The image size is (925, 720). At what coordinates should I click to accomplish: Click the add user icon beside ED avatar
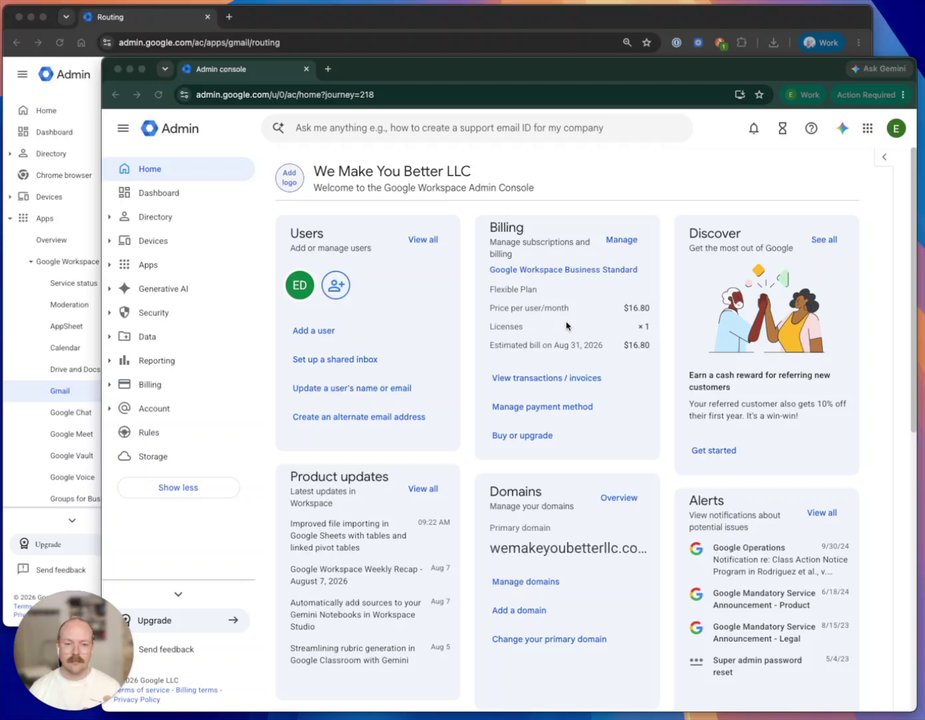coord(336,285)
